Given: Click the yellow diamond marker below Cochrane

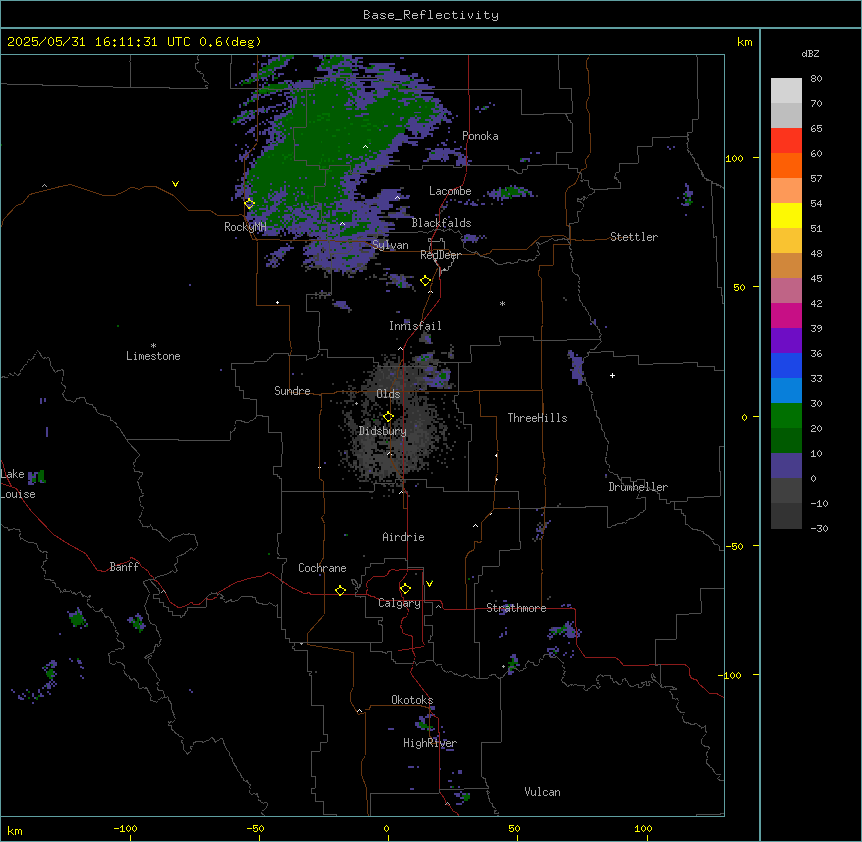Looking at the screenshot, I should pyautogui.click(x=340, y=591).
